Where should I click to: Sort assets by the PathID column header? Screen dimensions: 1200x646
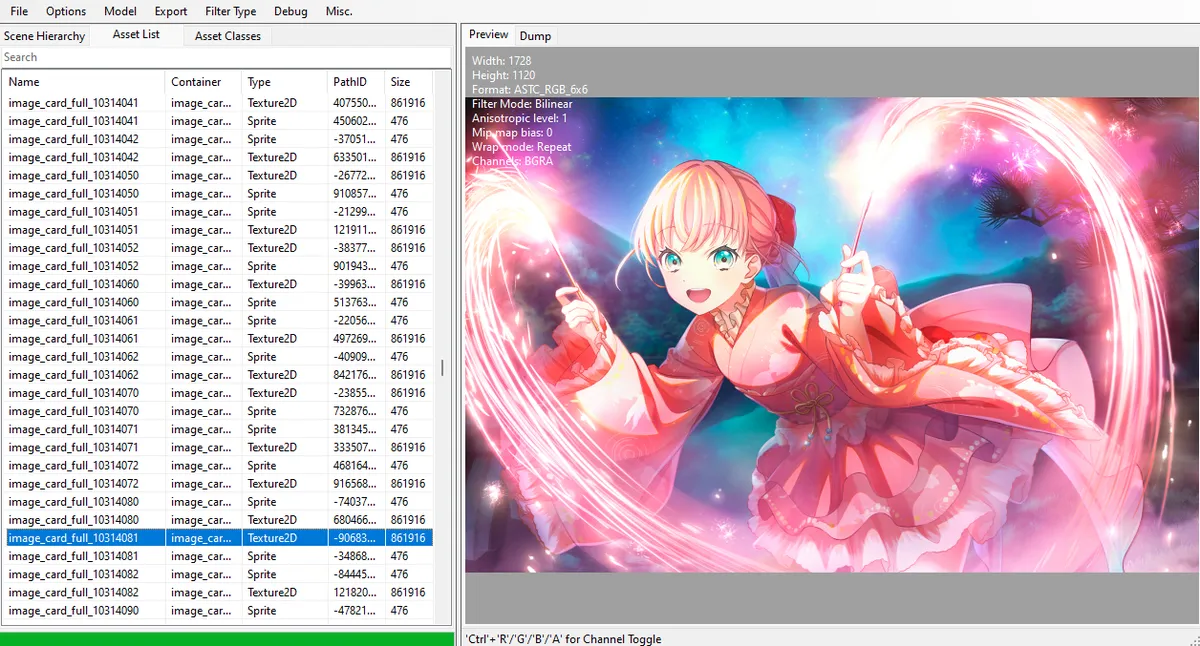356,82
